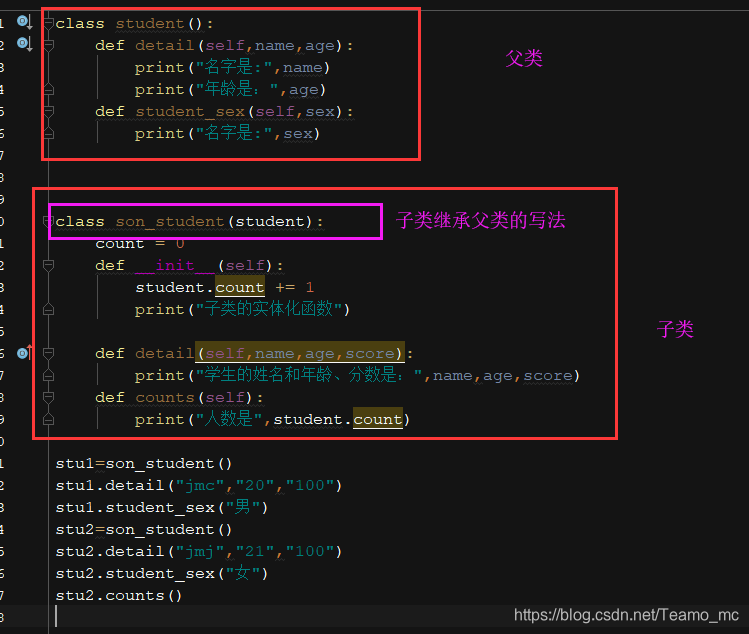This screenshot has height=634, width=749.
Task: Click the line 'def detail(self,name,age):'
Action: tap(224, 45)
